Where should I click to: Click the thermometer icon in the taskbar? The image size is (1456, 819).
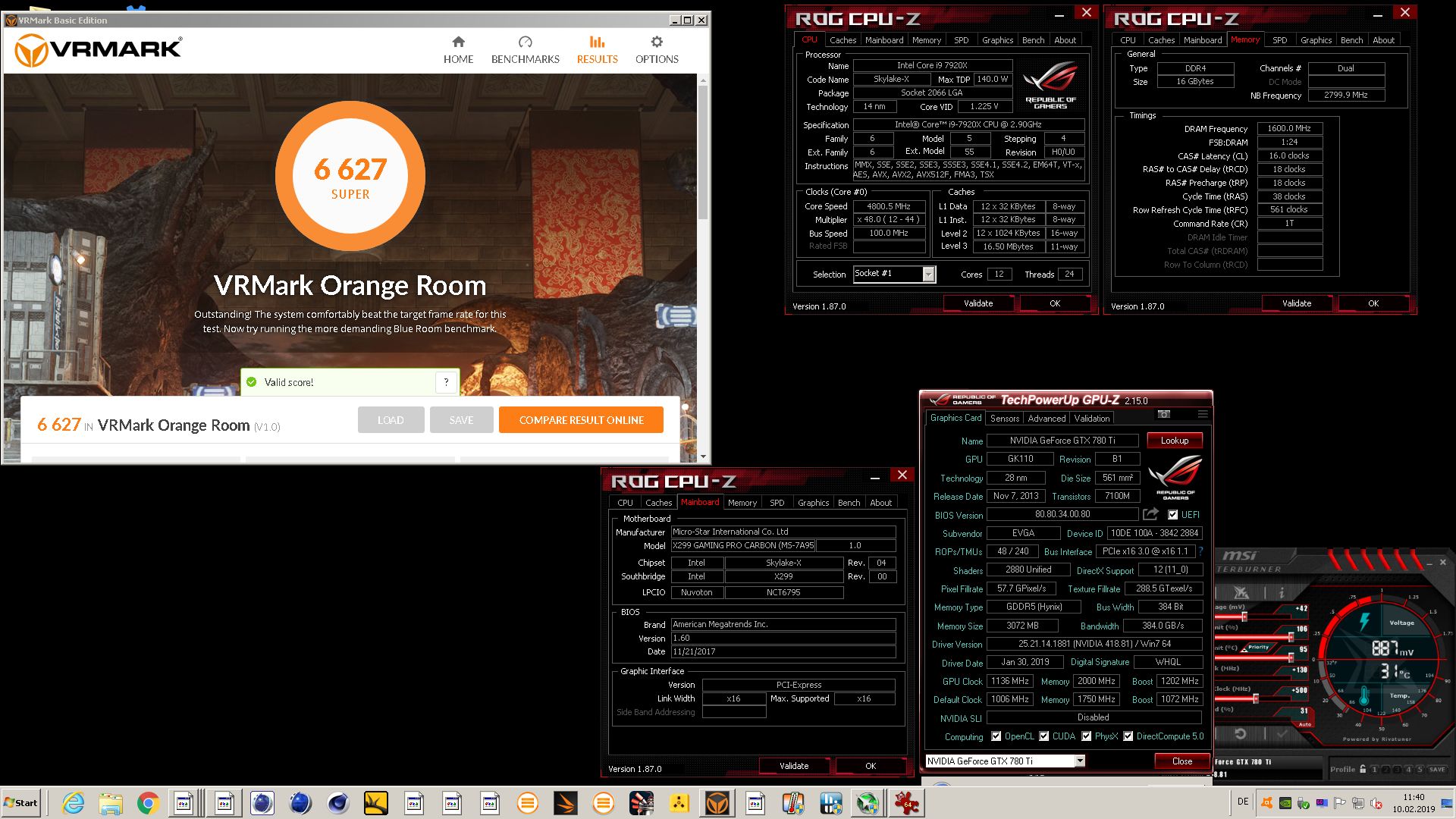click(793, 802)
